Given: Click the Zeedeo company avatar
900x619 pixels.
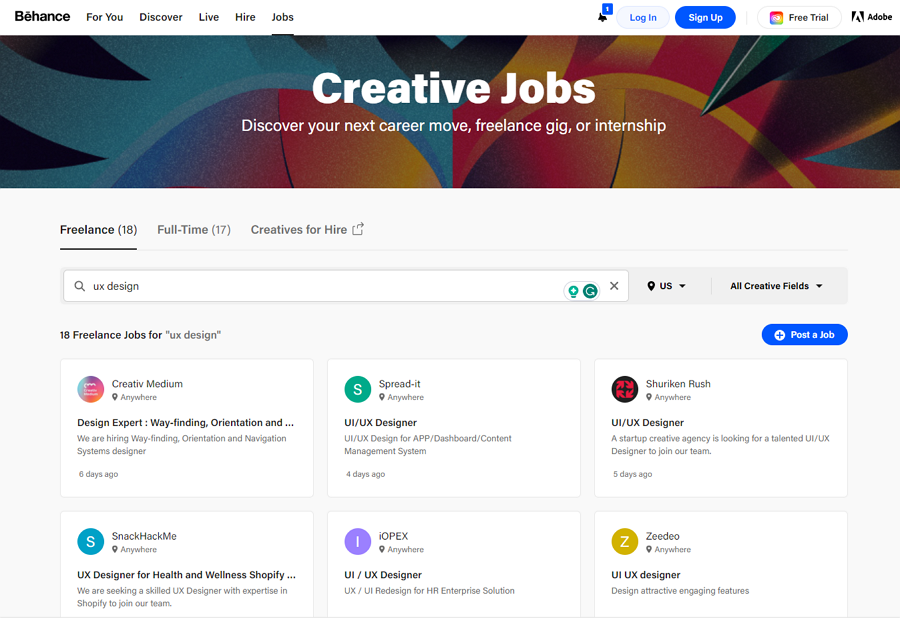Looking at the screenshot, I should [x=624, y=541].
